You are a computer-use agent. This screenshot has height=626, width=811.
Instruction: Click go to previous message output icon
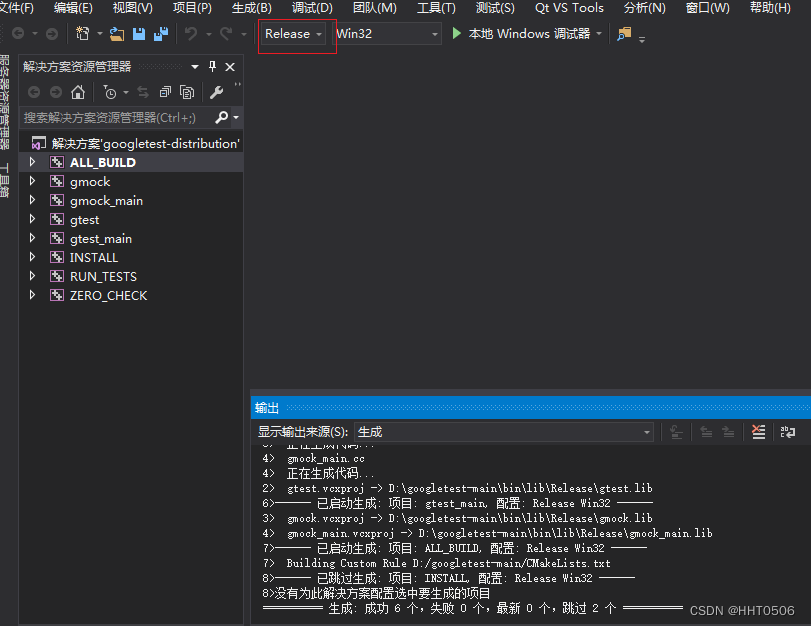(x=706, y=432)
